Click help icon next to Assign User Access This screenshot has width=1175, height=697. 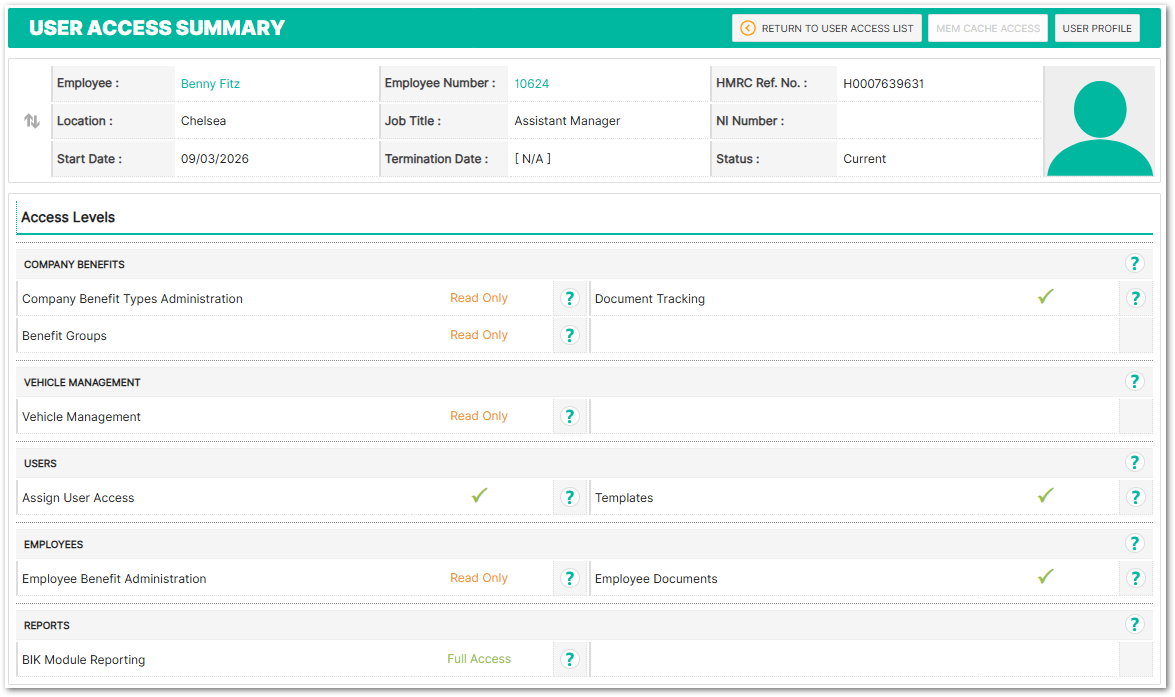pyautogui.click(x=569, y=497)
